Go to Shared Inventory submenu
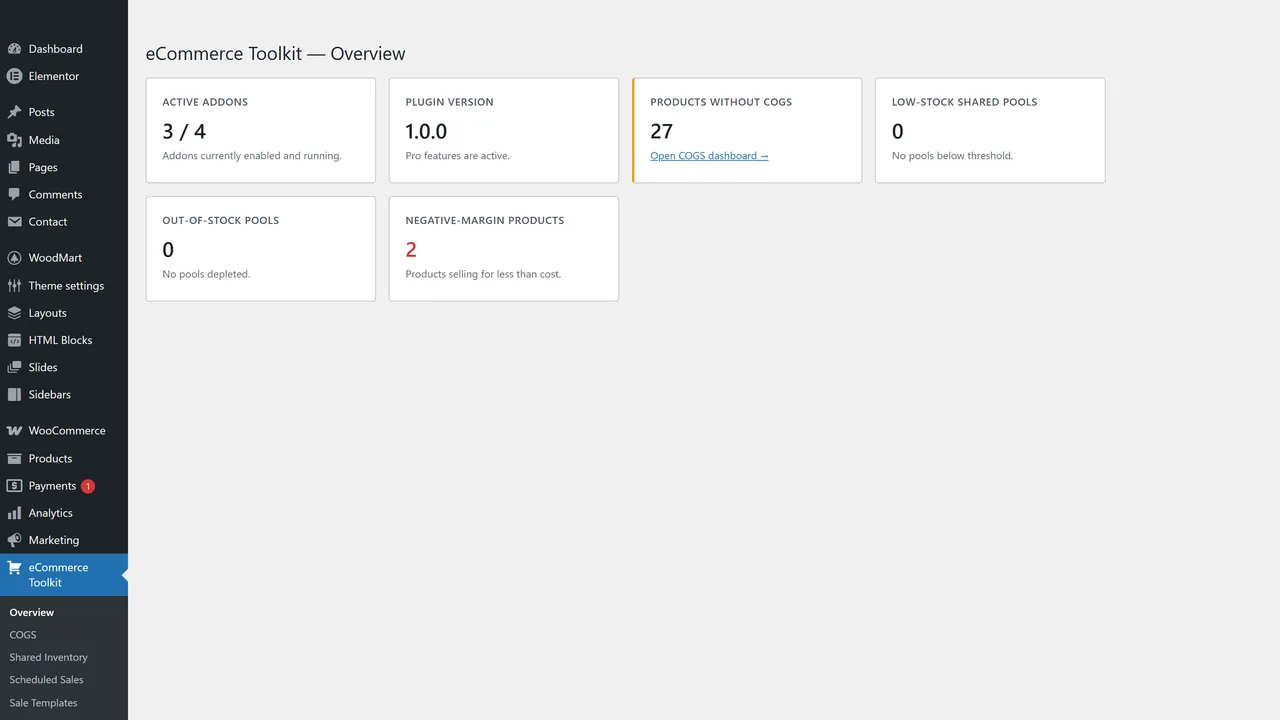This screenshot has height=720, width=1280. (49, 657)
